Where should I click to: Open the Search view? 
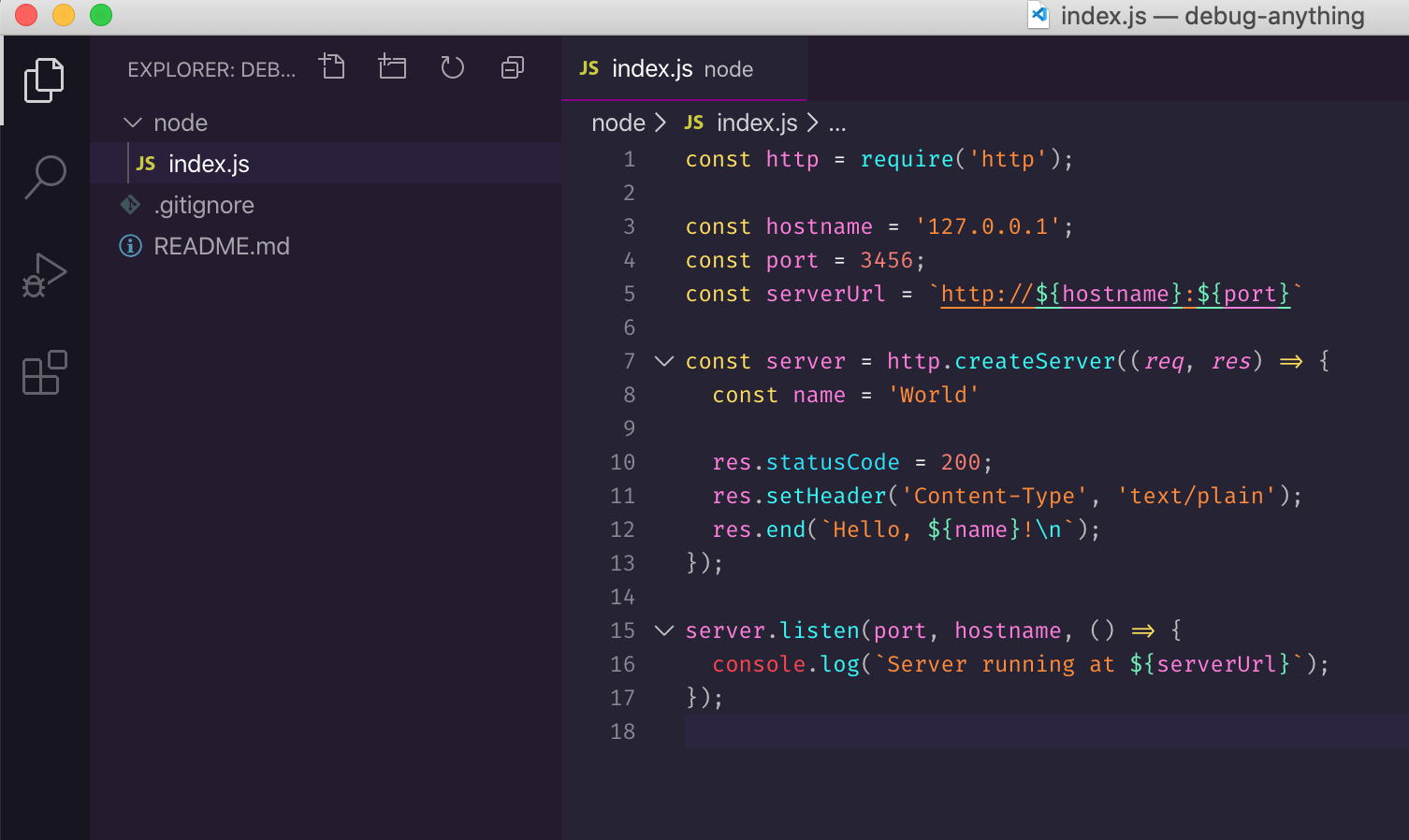[x=44, y=176]
